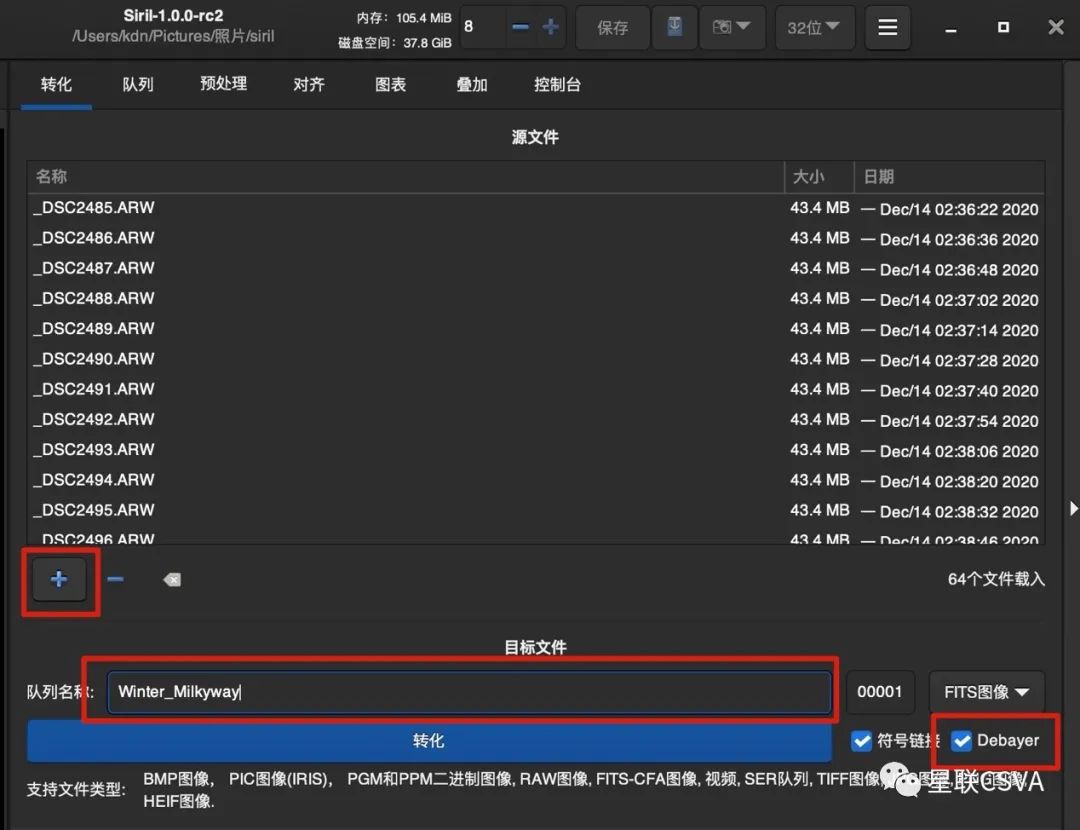
Task: Click the plus icon to add source files
Action: pyautogui.click(x=59, y=579)
